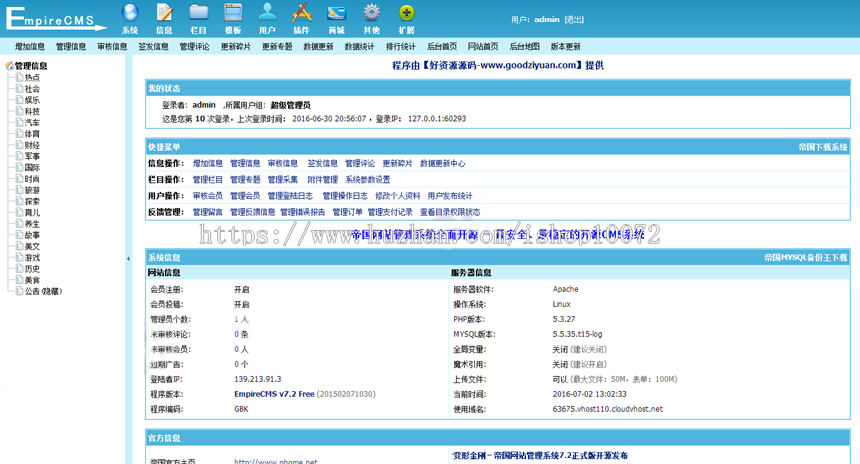
Task: Click 查看目录权限状态 quick link
Action: (450, 212)
